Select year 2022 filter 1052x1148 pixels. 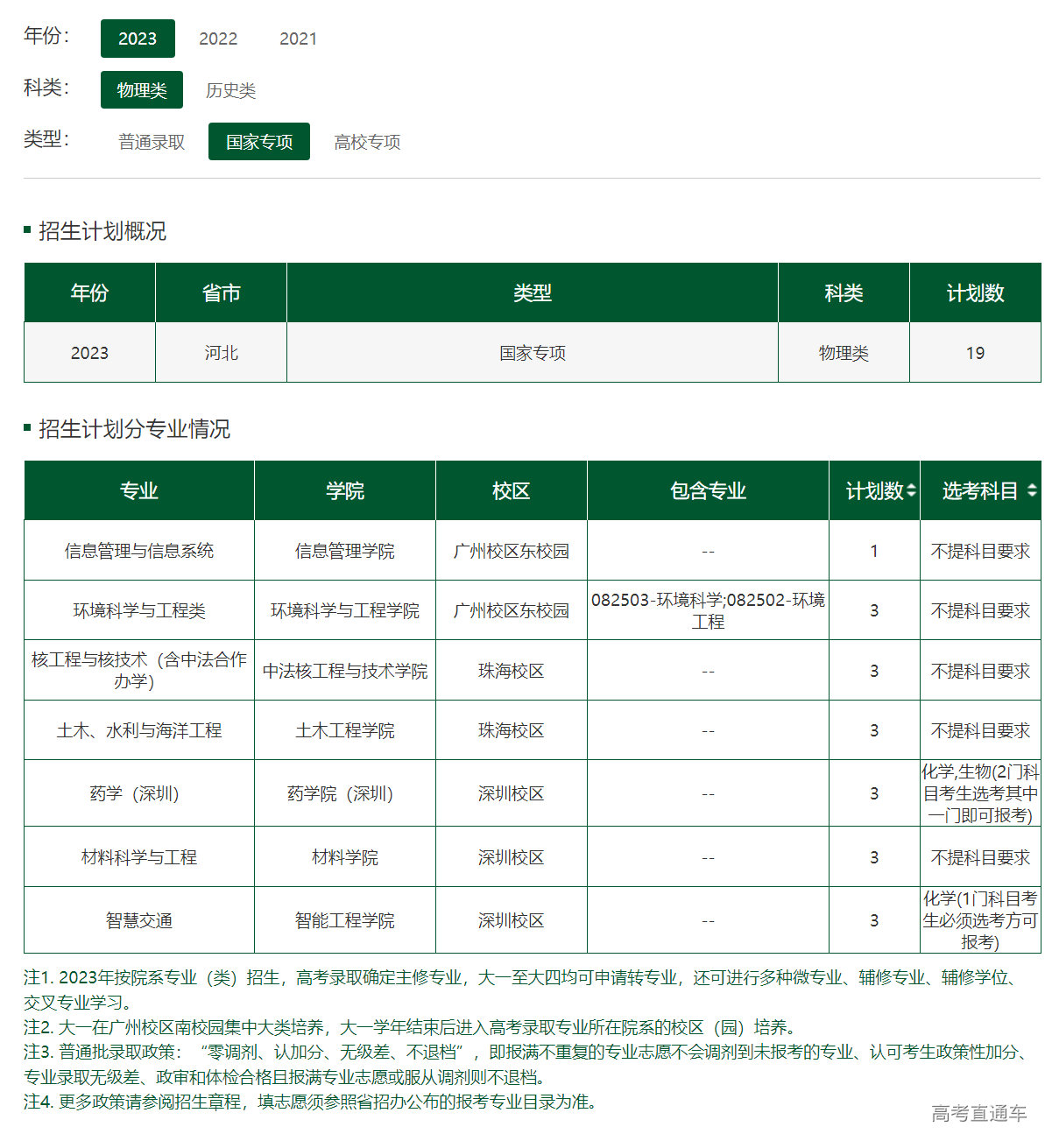tap(217, 39)
